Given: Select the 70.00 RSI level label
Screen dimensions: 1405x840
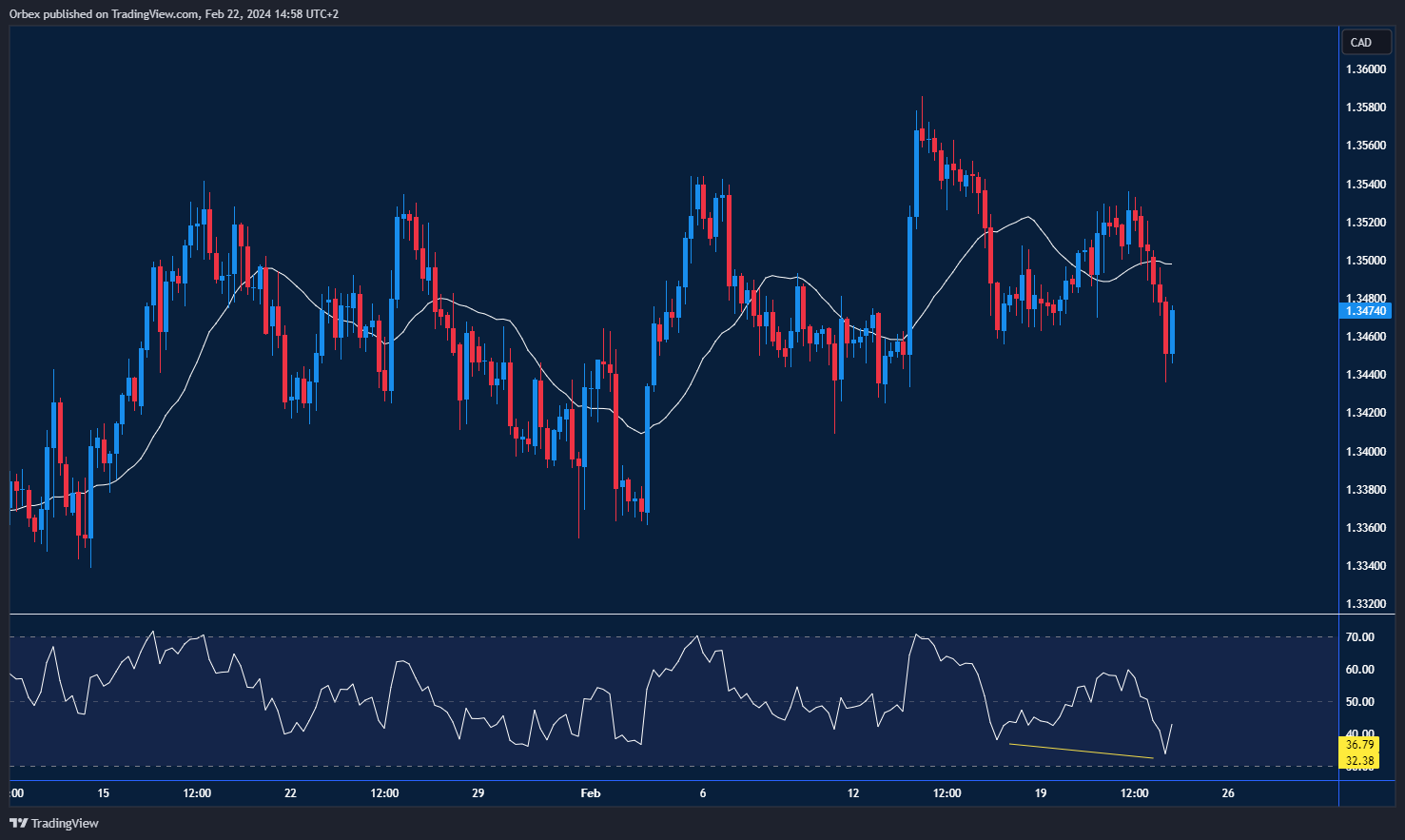Looking at the screenshot, I should [x=1359, y=637].
